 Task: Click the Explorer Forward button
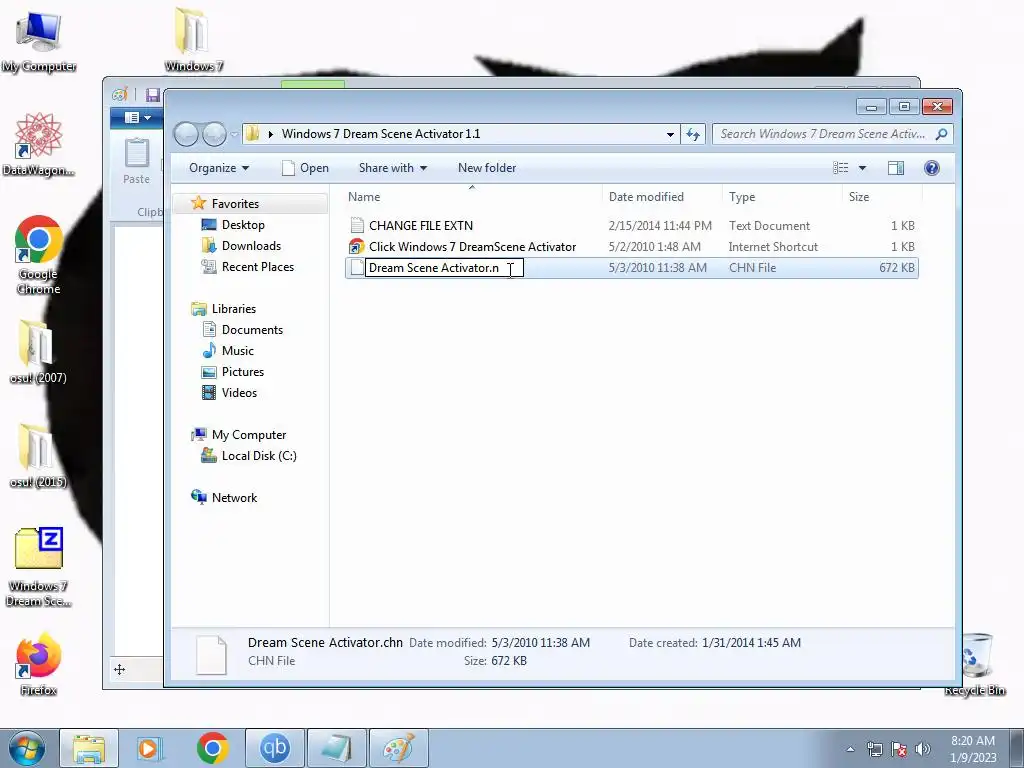coord(214,134)
